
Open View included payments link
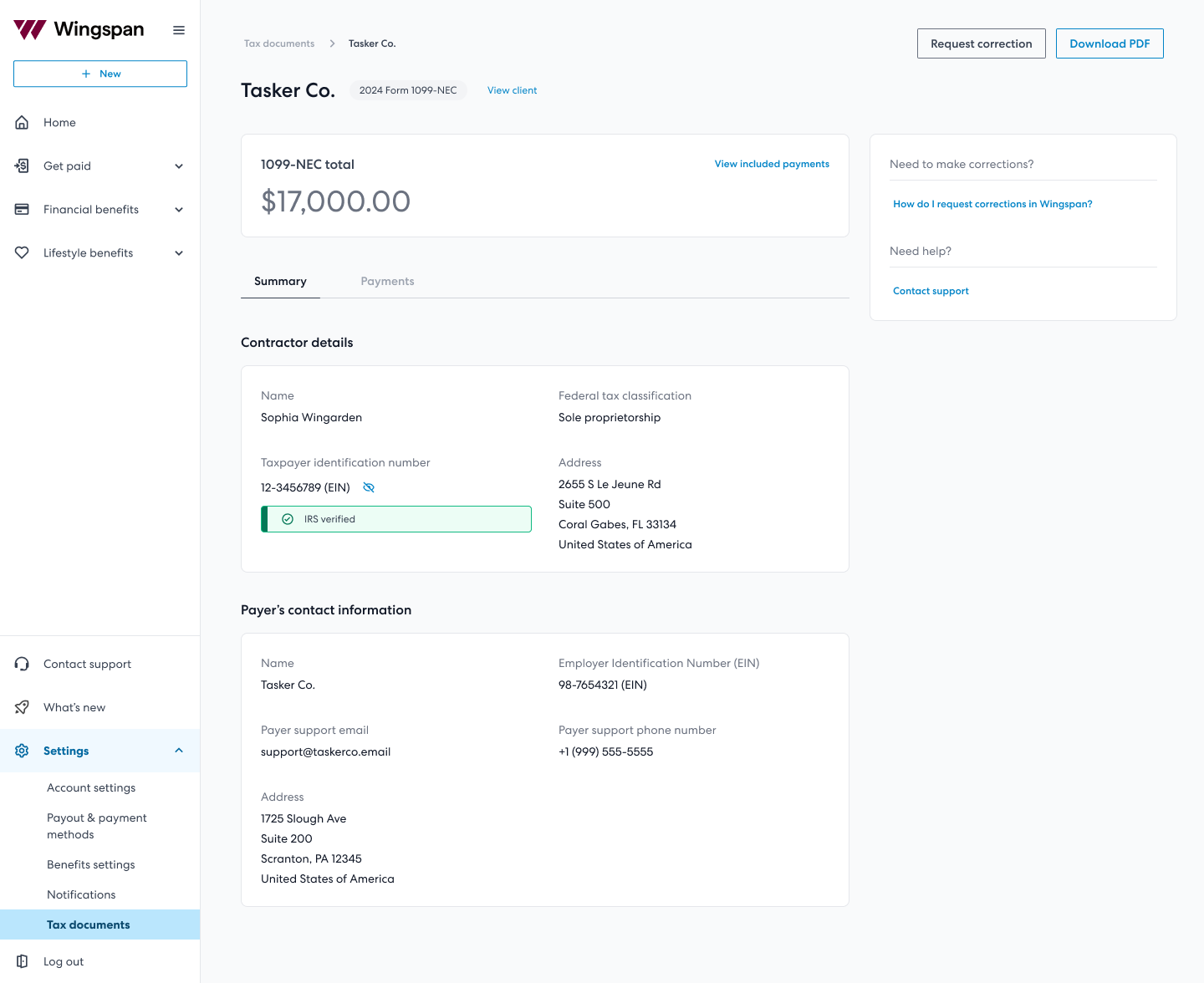click(x=772, y=164)
